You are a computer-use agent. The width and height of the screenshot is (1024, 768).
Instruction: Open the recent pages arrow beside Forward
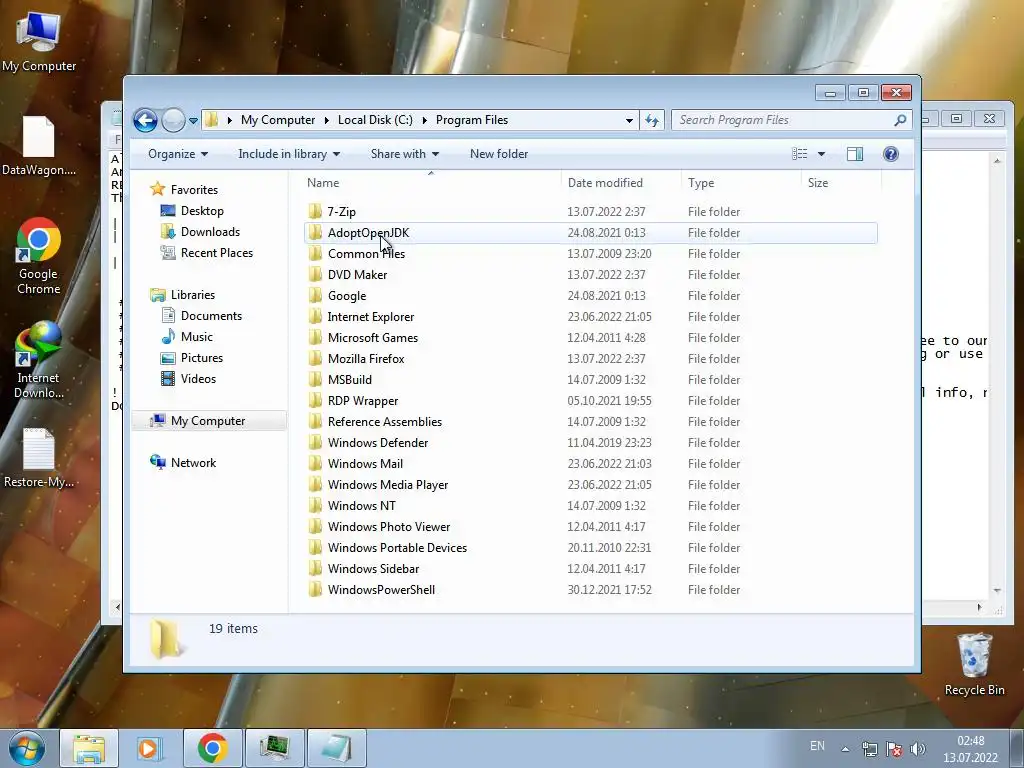coord(193,121)
